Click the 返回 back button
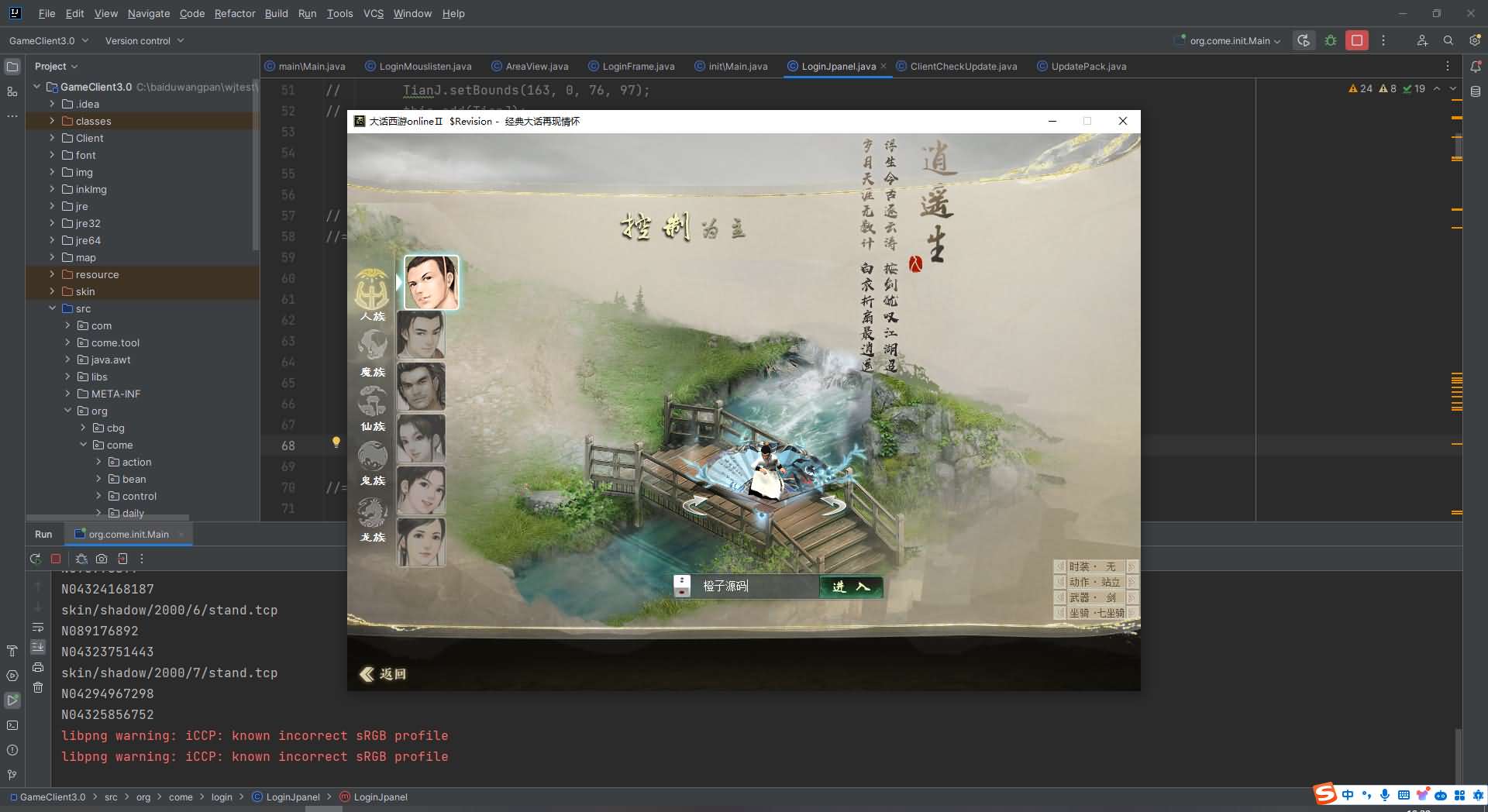 [384, 674]
